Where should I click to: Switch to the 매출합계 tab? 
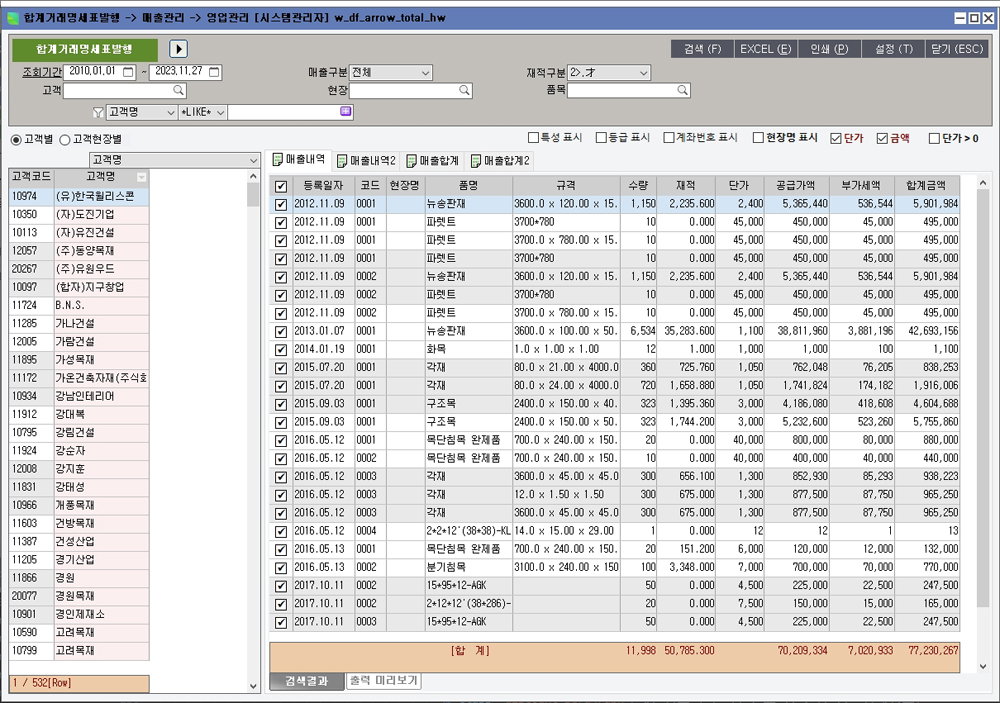pos(433,160)
